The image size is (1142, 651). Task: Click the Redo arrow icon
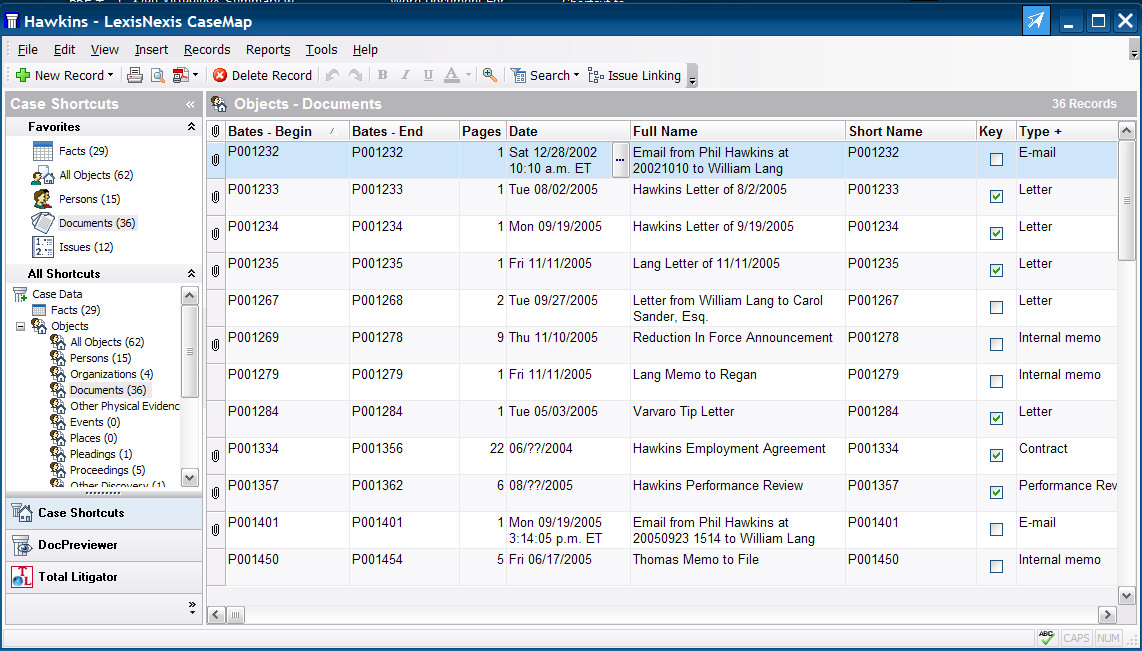355,75
